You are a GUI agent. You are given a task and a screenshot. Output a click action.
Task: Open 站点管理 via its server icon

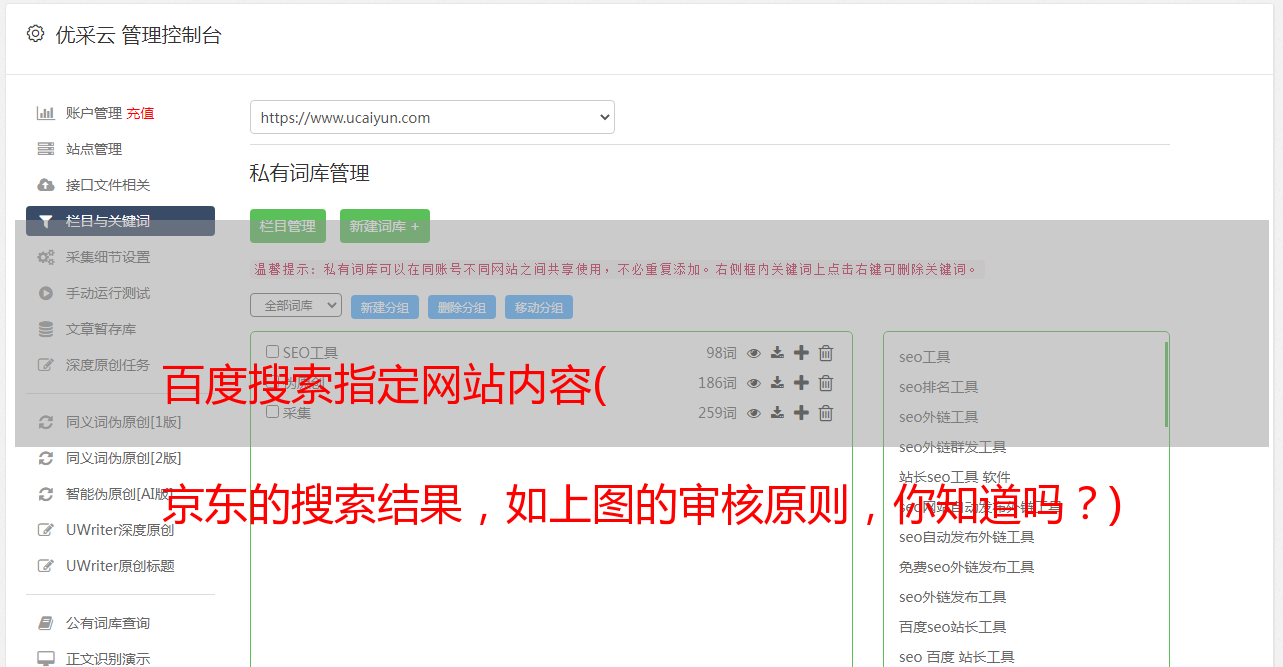click(x=46, y=149)
